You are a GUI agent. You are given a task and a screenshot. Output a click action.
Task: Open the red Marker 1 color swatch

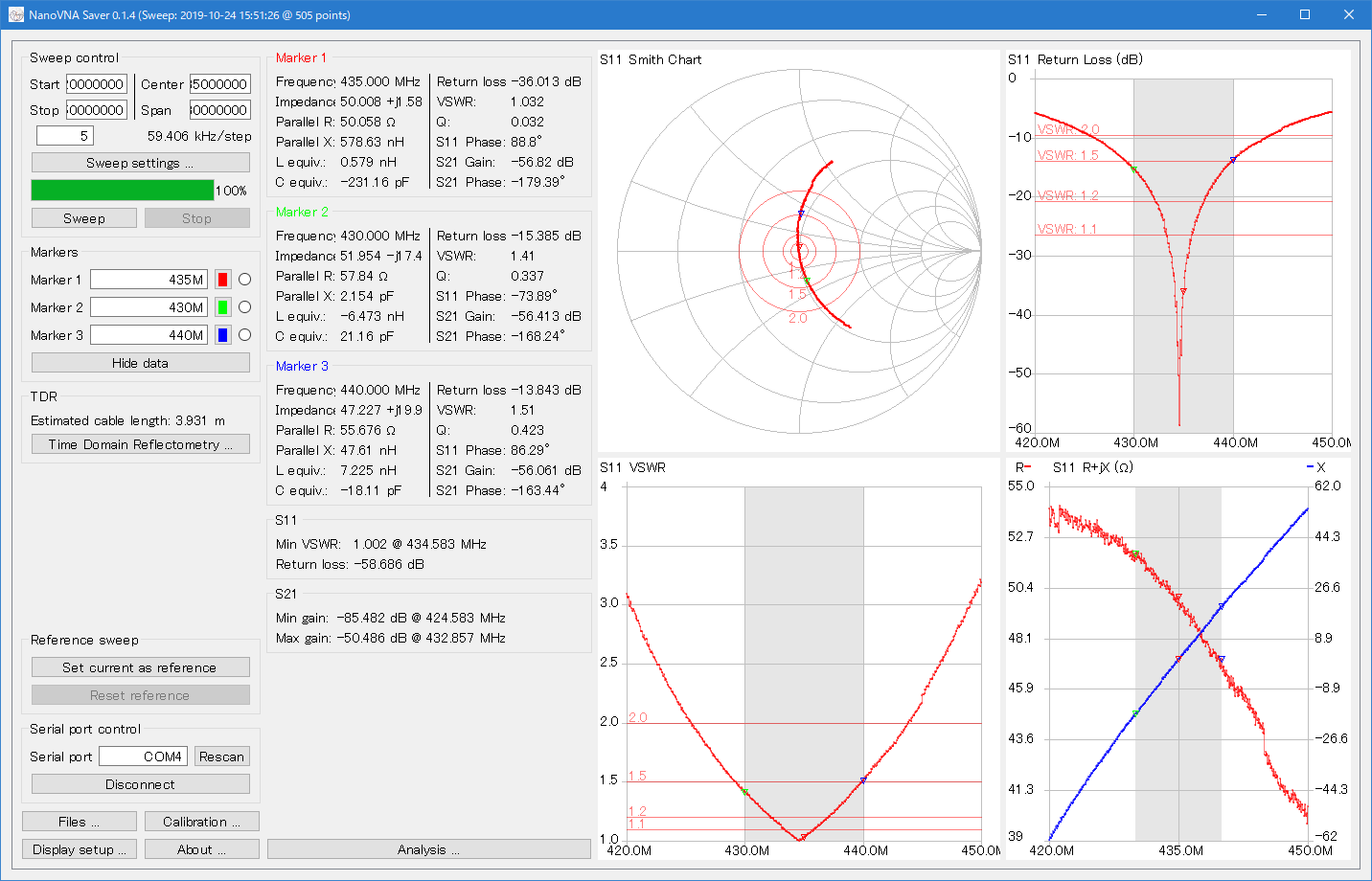pyautogui.click(x=222, y=280)
